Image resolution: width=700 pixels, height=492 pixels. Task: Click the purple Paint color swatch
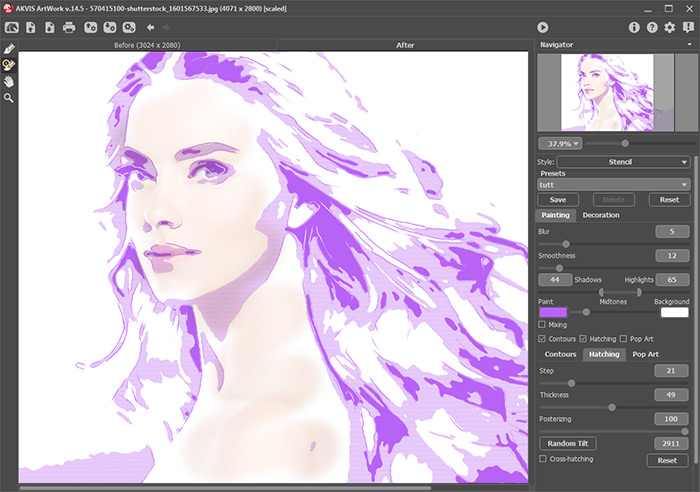click(x=552, y=313)
